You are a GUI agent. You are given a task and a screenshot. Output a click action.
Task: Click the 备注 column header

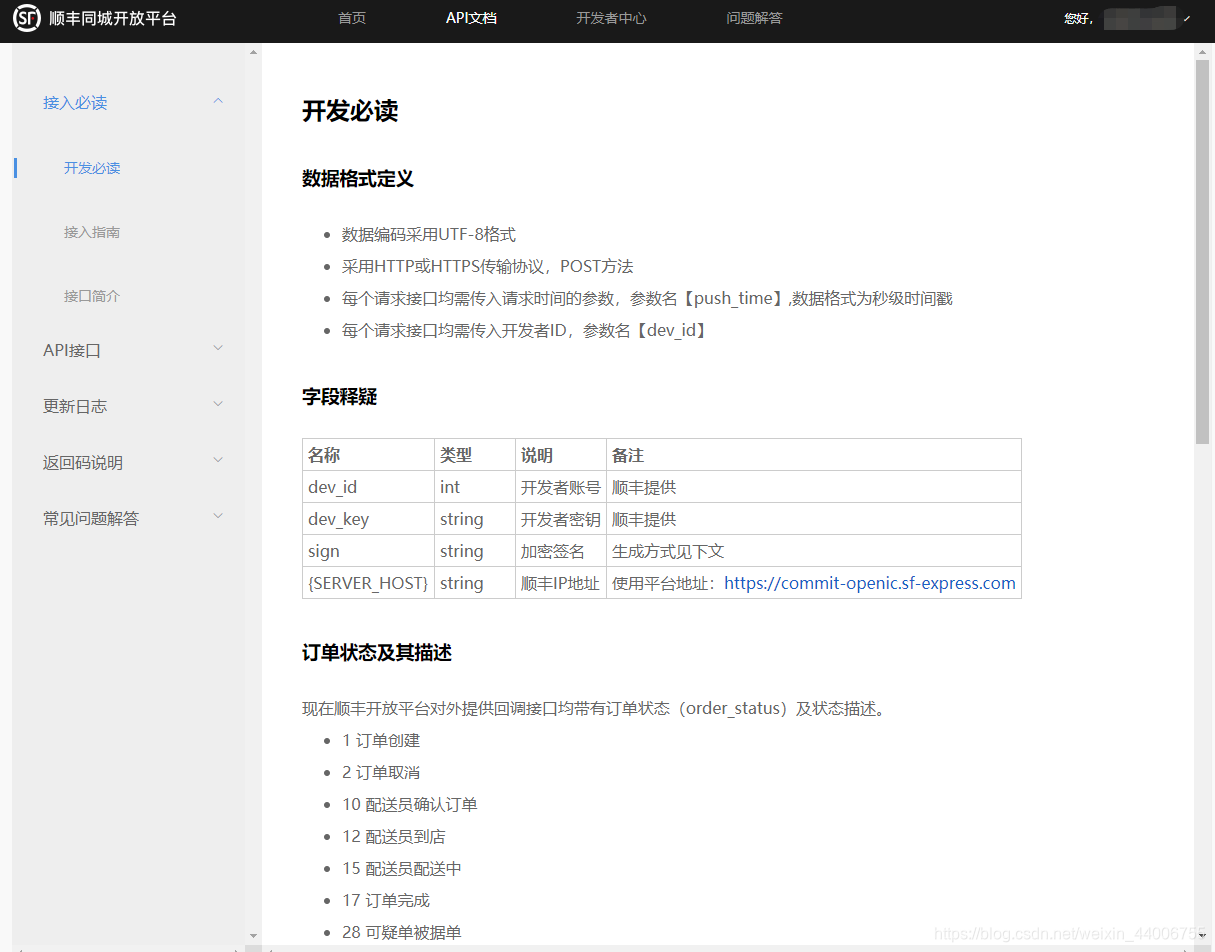(x=814, y=455)
